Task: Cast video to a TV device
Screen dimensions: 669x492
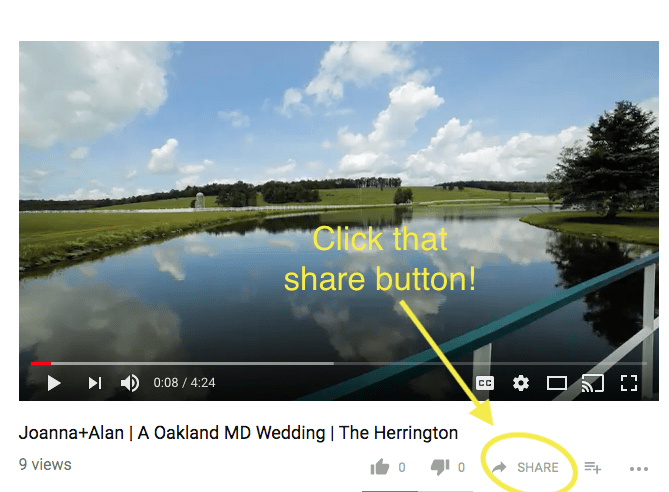Action: click(593, 383)
